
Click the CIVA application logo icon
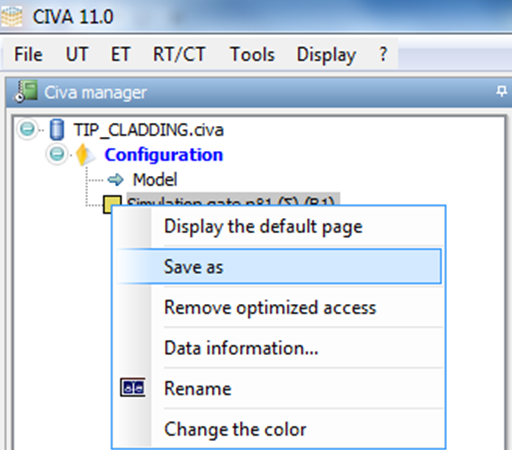11,16
